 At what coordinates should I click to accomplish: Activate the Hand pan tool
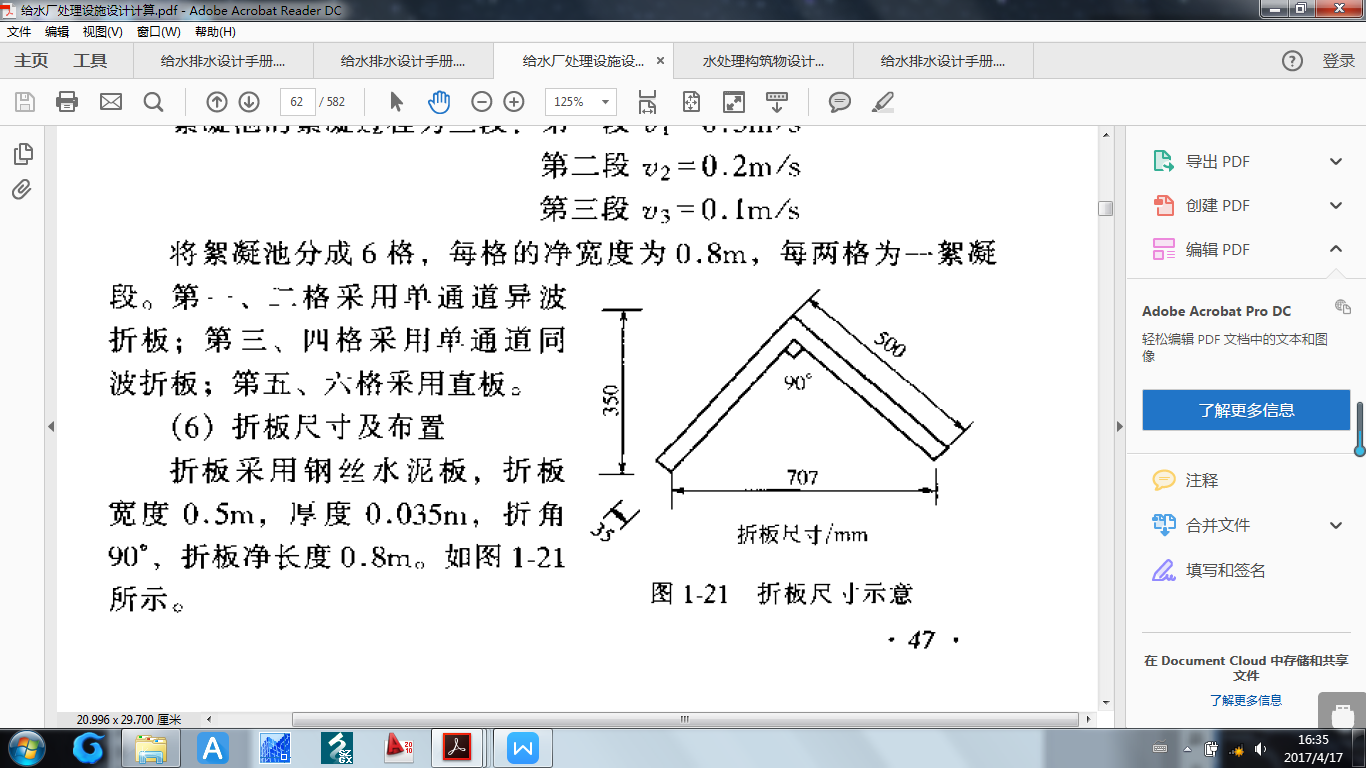click(439, 101)
